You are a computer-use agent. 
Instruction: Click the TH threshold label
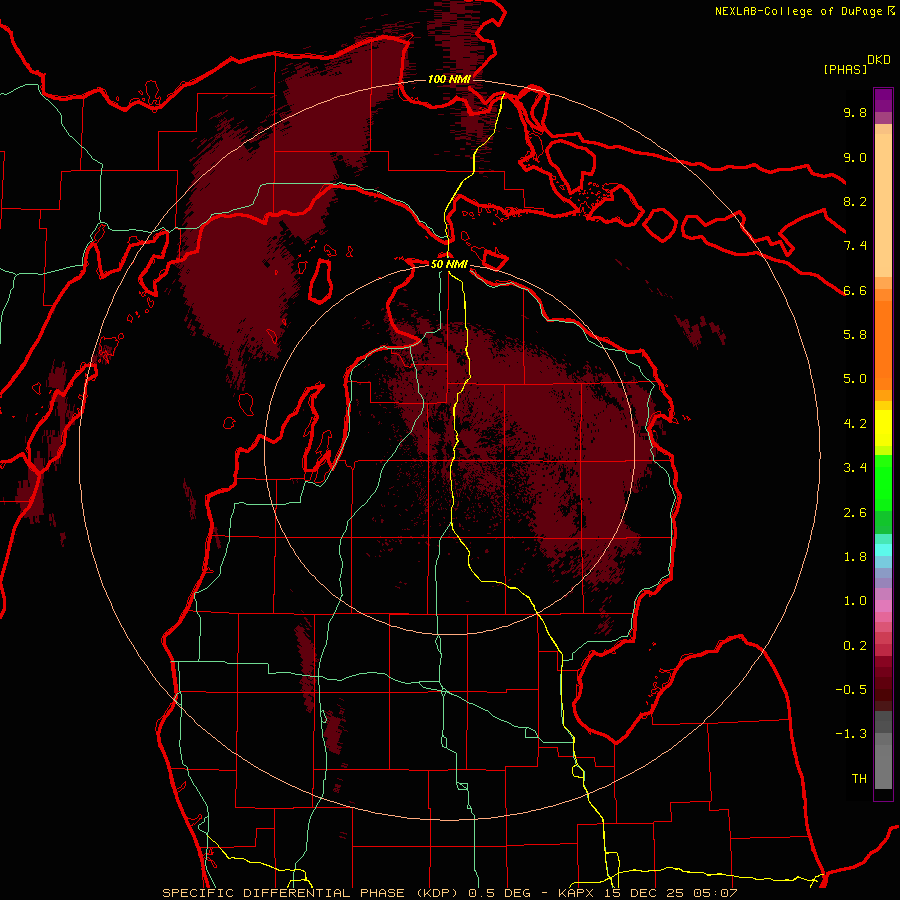click(859, 779)
